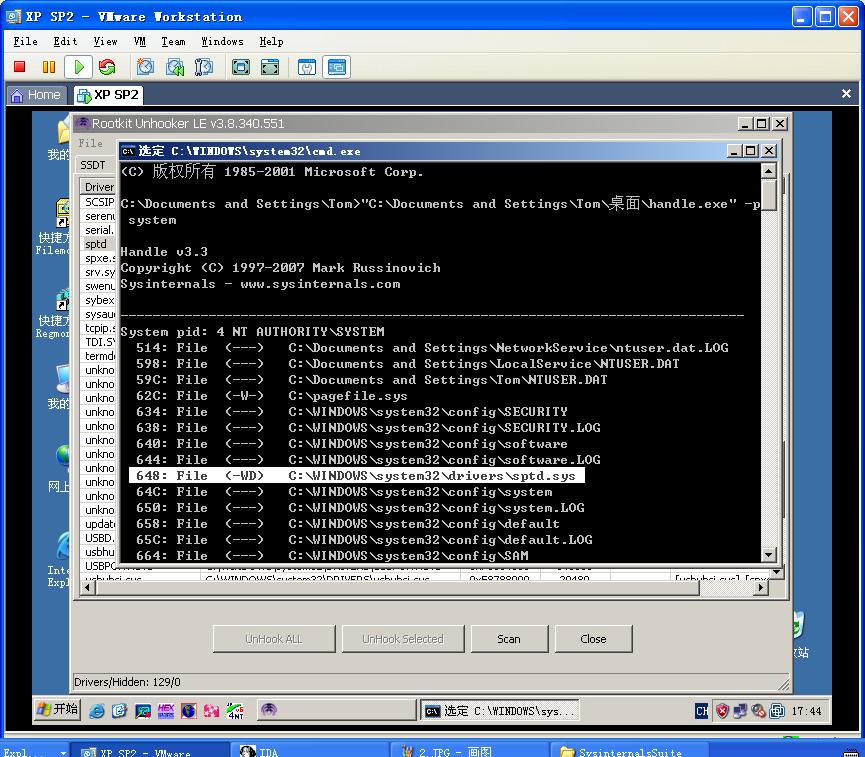Image resolution: width=865 pixels, height=757 pixels.
Task: Select the tcpip driver row
Action: point(98,328)
